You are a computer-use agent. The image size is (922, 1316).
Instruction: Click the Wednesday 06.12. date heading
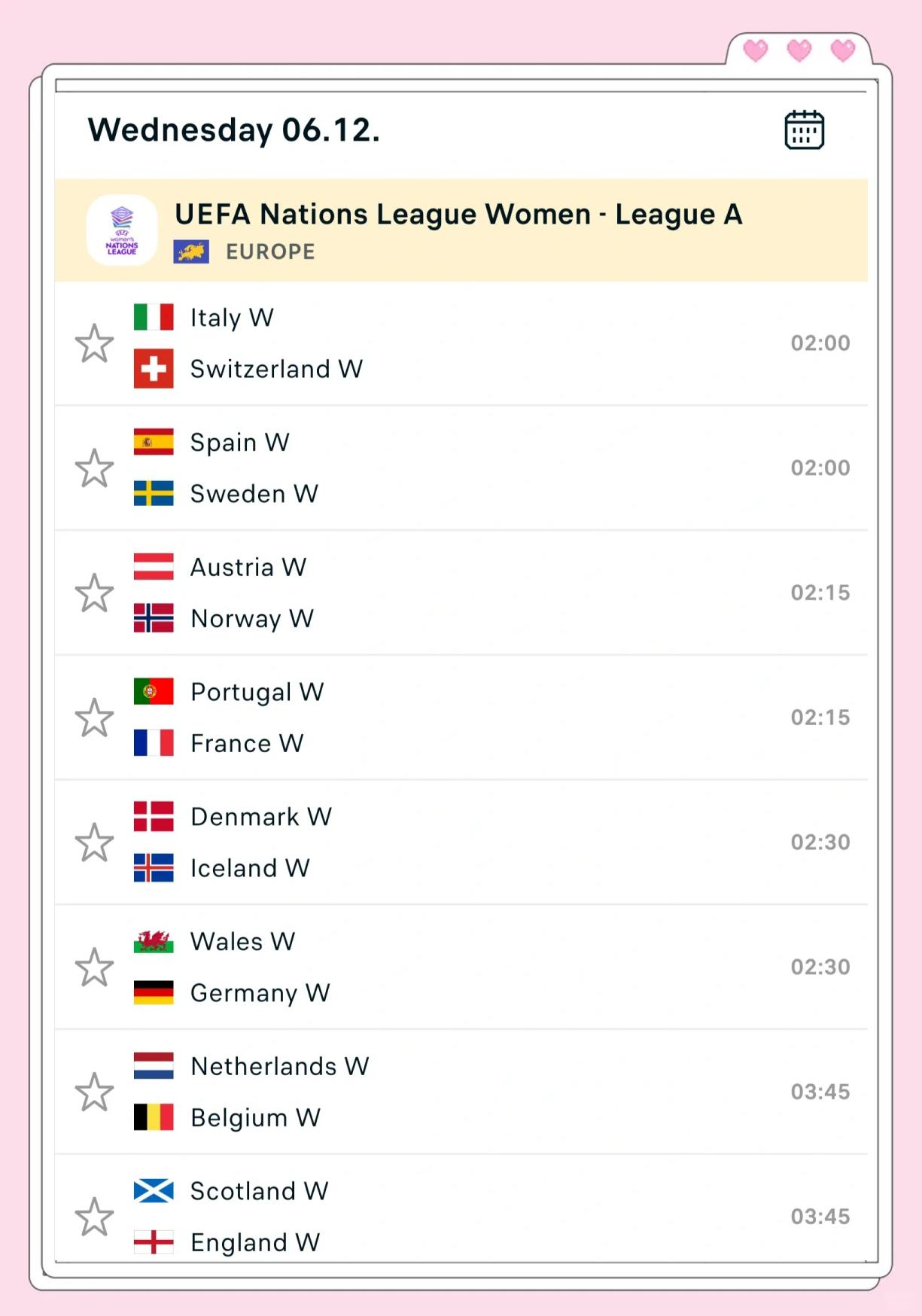pyautogui.click(x=234, y=130)
